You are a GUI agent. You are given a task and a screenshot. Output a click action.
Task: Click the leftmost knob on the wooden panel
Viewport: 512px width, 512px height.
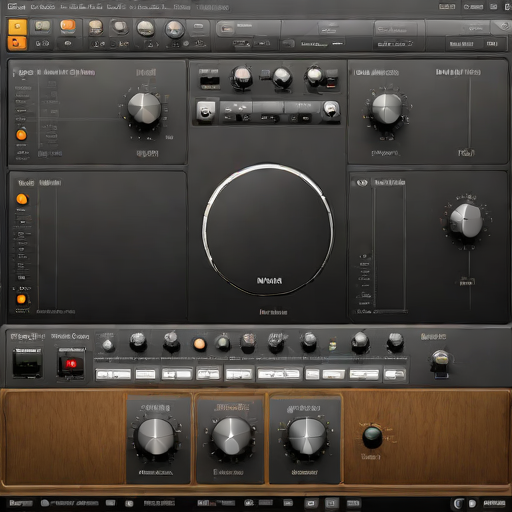coord(156,436)
